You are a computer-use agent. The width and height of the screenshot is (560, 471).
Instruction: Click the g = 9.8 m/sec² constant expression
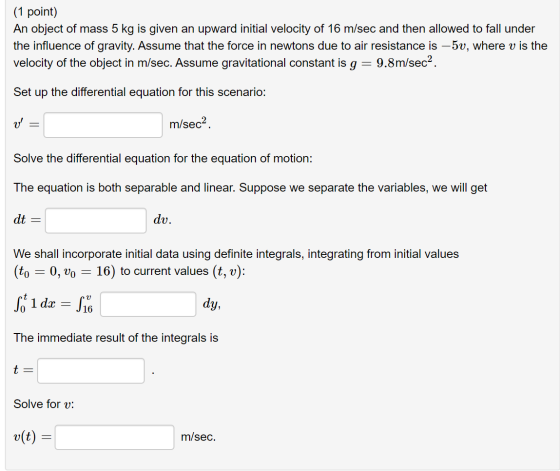393,62
